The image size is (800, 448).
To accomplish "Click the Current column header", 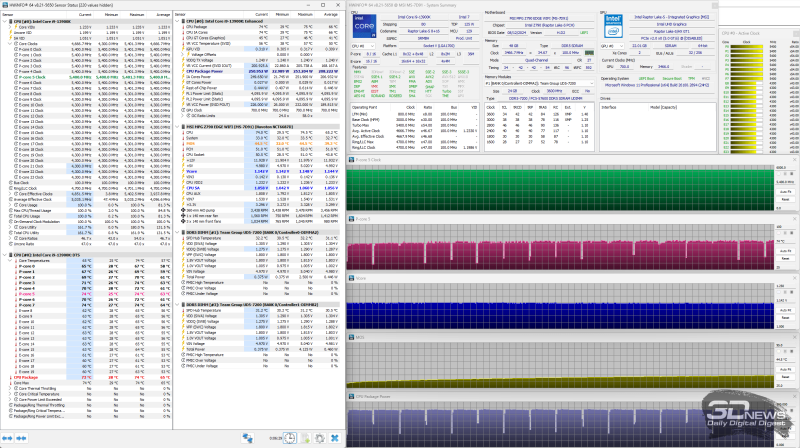I will (x=84, y=16).
